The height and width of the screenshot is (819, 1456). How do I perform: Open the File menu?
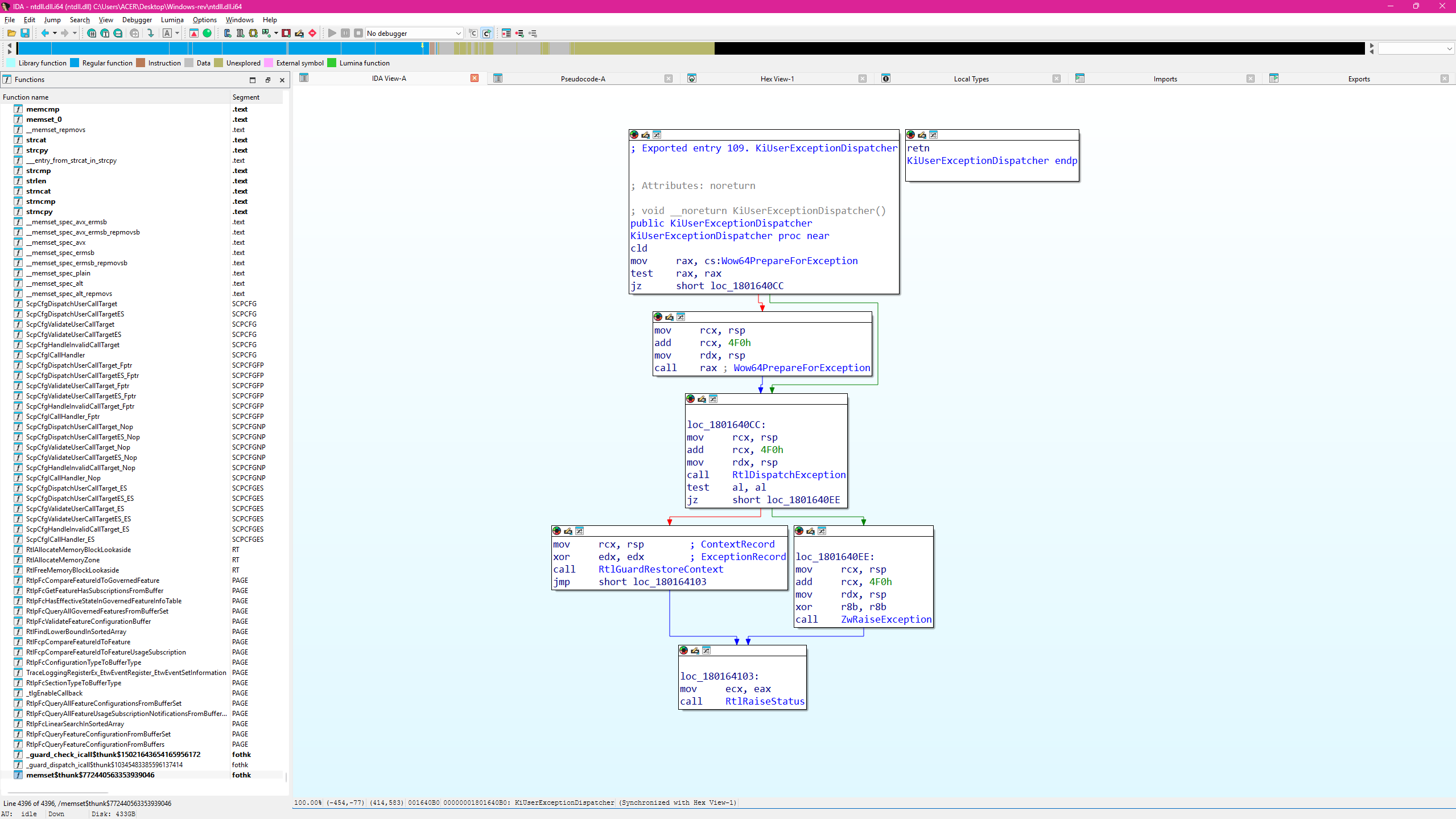tap(10, 19)
